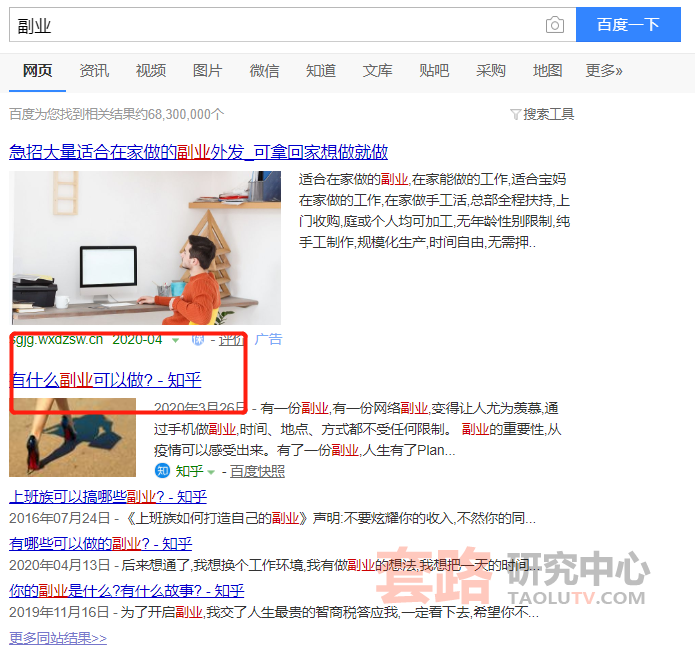The width and height of the screenshot is (695, 655).
Task: Click the ad URL wxdzsw.cn
Action: (x=58, y=339)
